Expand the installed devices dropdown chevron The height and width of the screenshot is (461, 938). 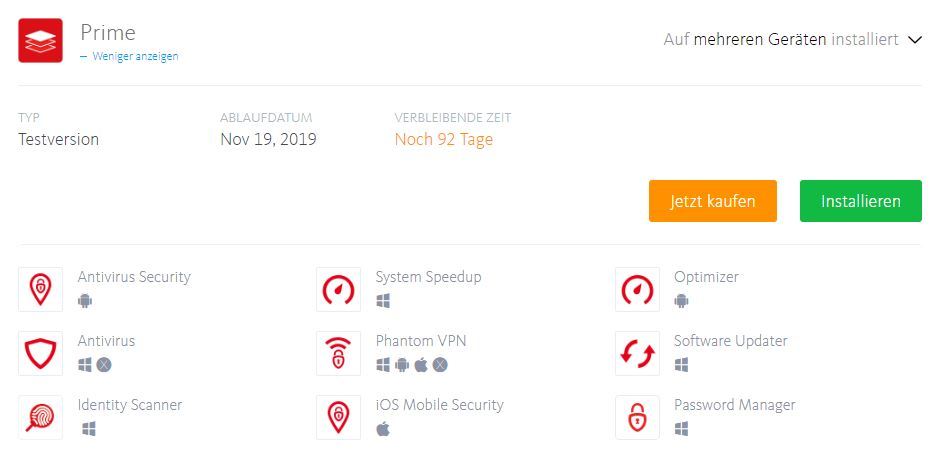point(915,40)
